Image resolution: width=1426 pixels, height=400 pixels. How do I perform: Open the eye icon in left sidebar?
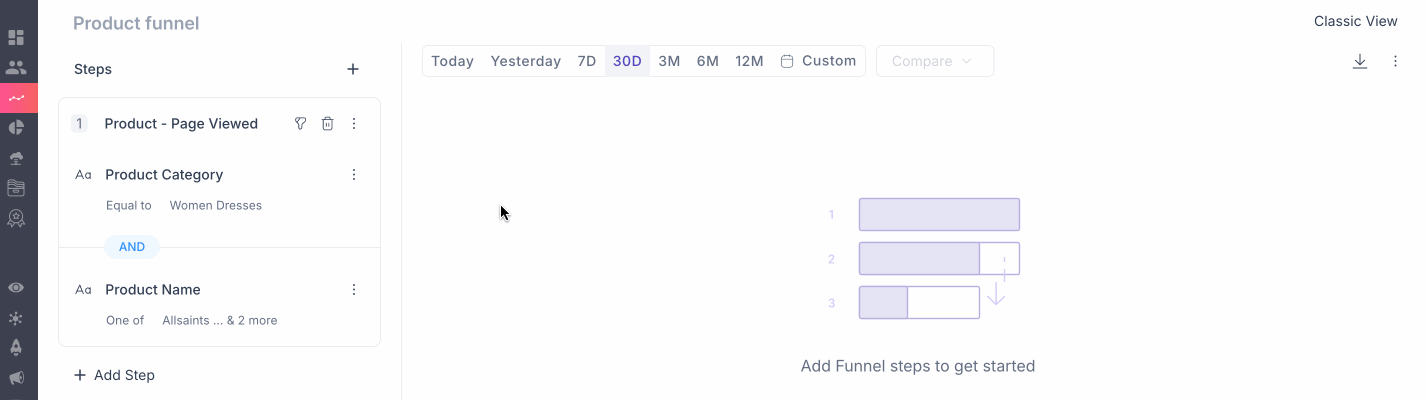(x=16, y=288)
